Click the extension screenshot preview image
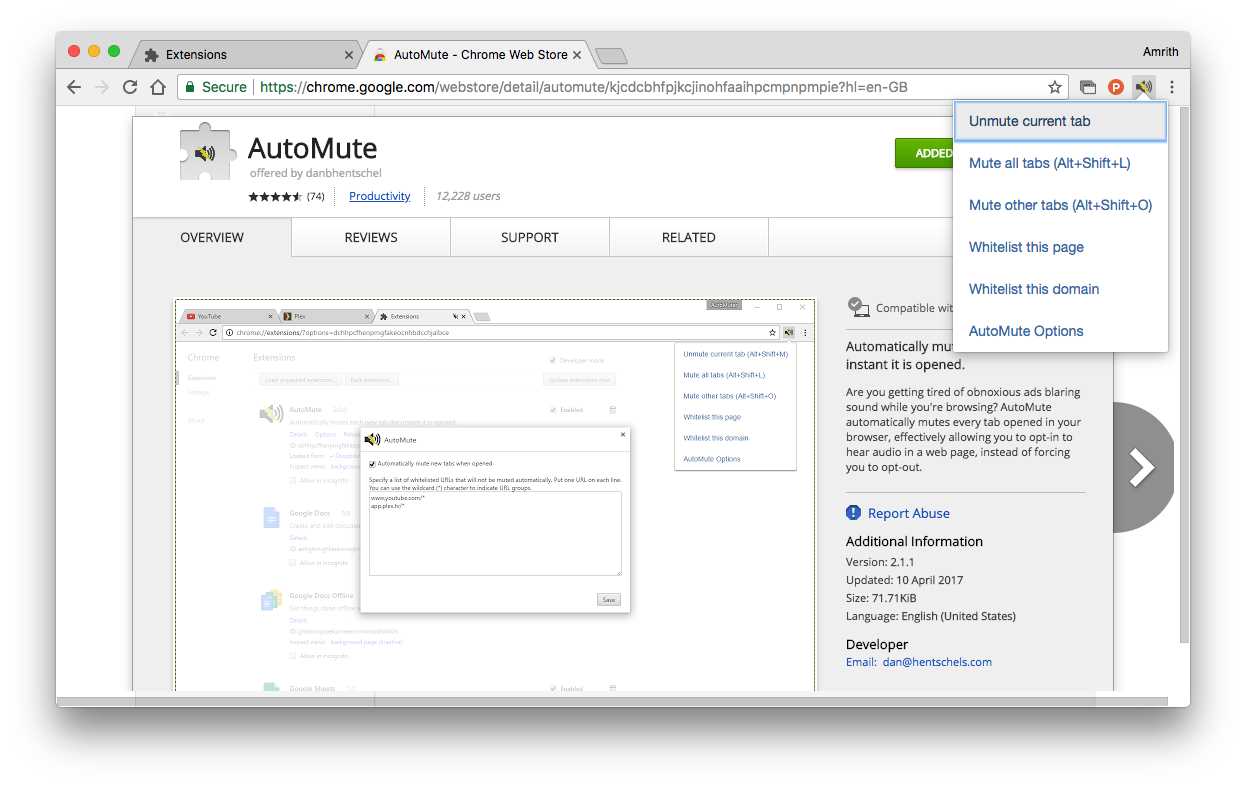The width and height of the screenshot is (1246, 787). (495, 494)
